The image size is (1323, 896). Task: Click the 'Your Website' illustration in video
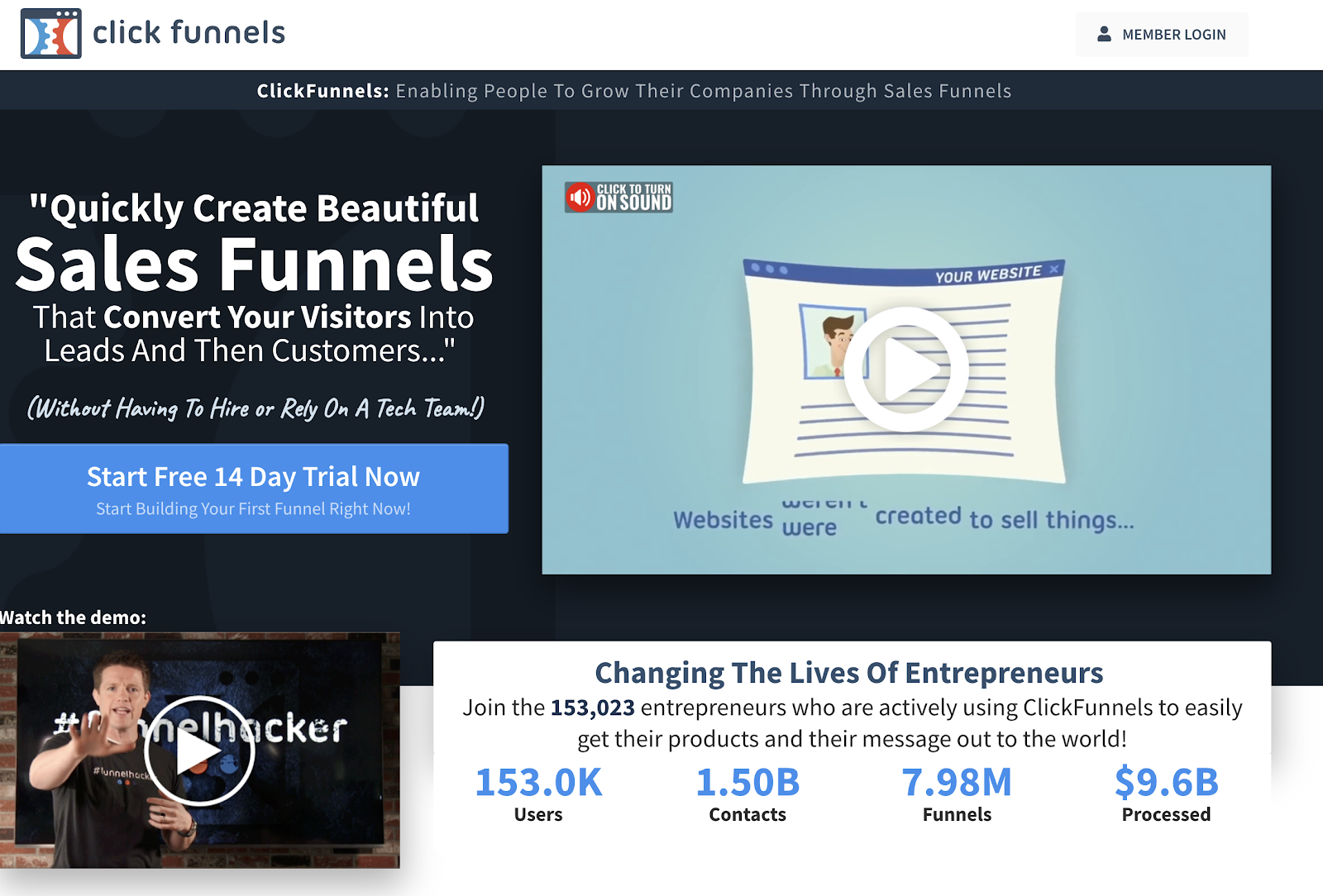(x=904, y=371)
